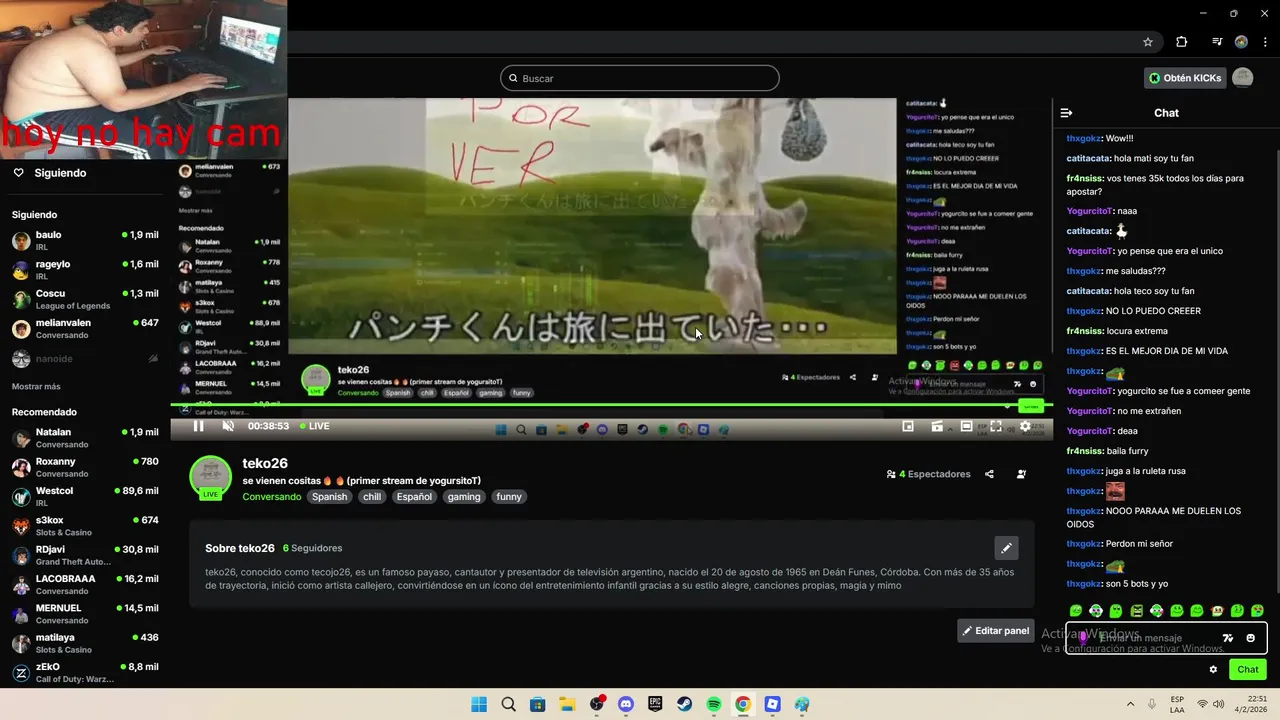Unmute the stream with the speaker icon
Viewport: 1280px width, 720px height.
coord(228,426)
